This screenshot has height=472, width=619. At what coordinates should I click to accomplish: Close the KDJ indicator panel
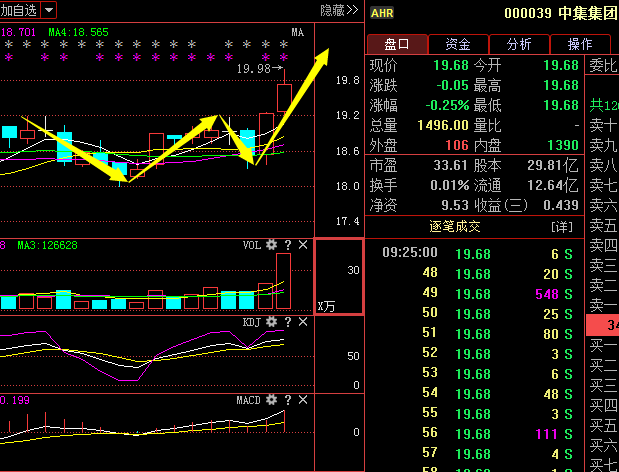click(302, 322)
